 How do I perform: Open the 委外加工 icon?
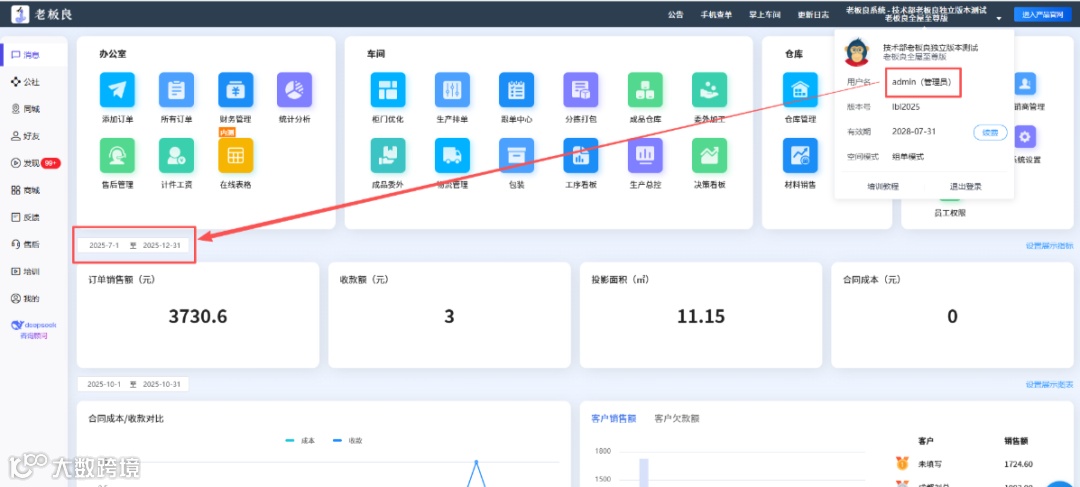point(709,90)
